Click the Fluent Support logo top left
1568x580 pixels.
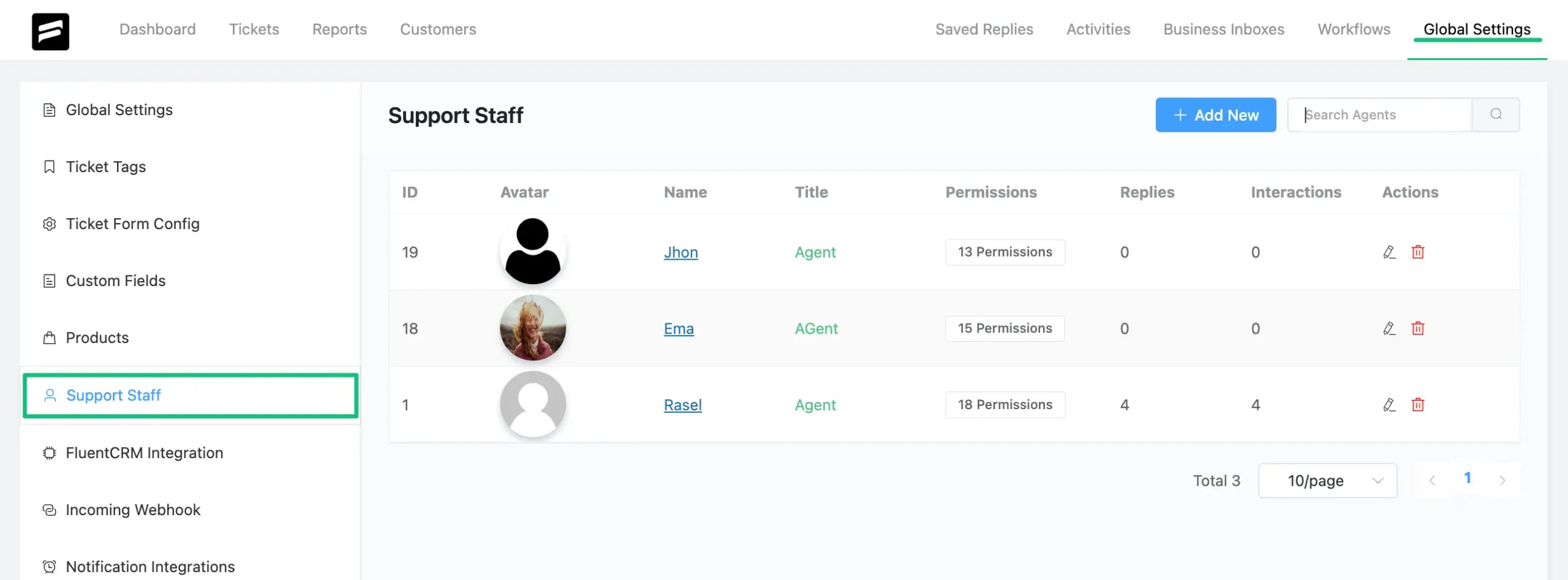click(x=51, y=31)
